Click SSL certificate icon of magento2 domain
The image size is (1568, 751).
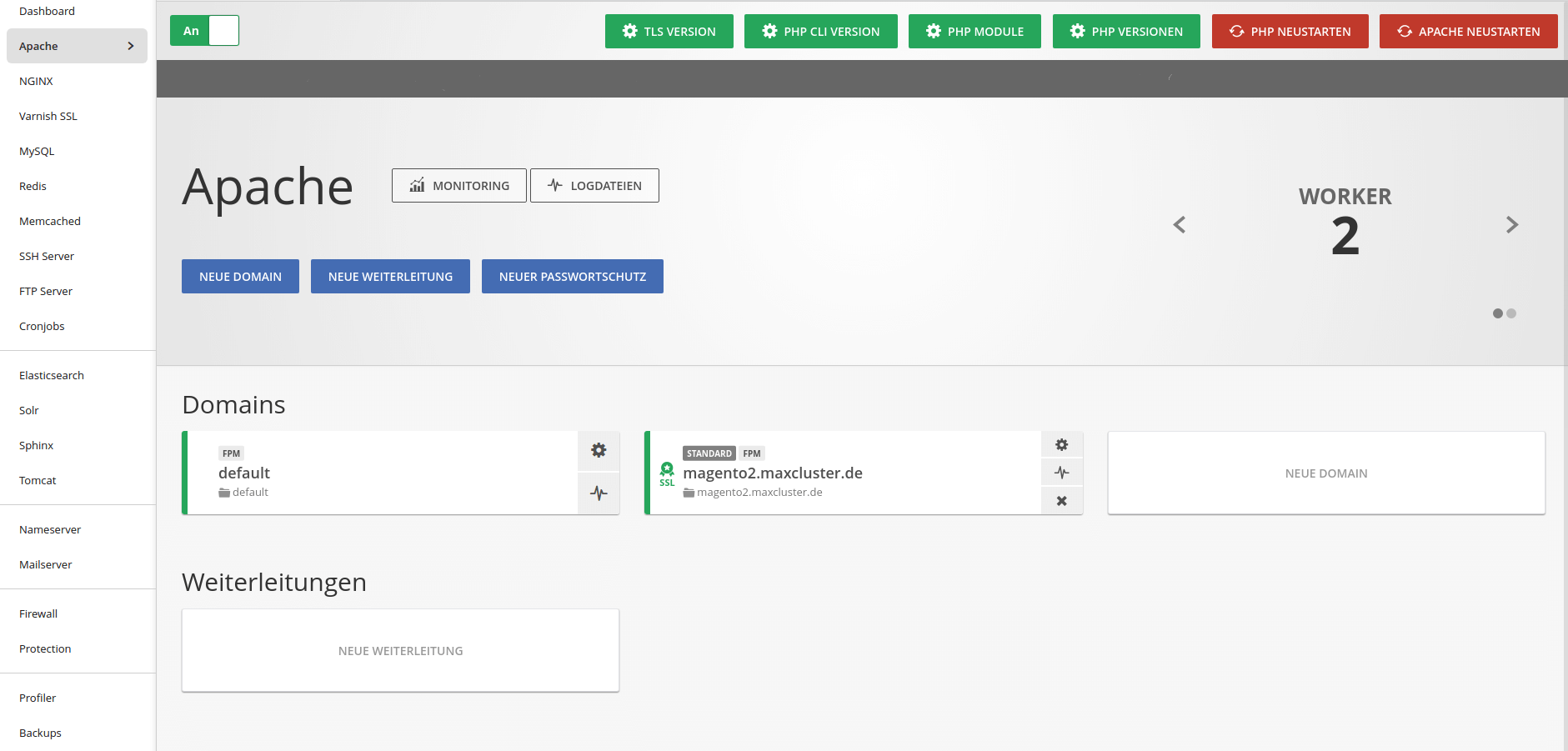pyautogui.click(x=667, y=473)
